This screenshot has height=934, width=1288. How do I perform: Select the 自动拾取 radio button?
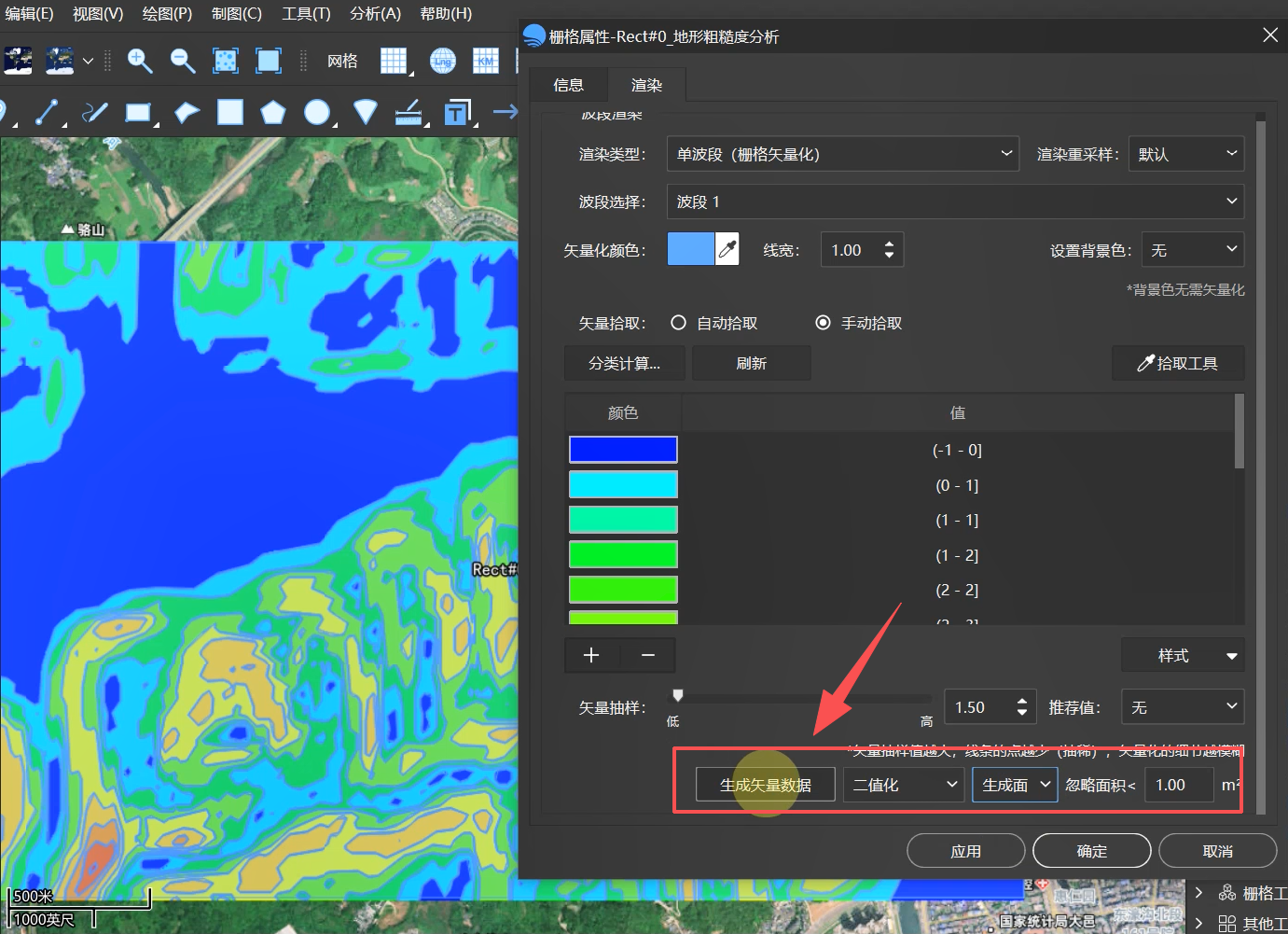coord(678,323)
